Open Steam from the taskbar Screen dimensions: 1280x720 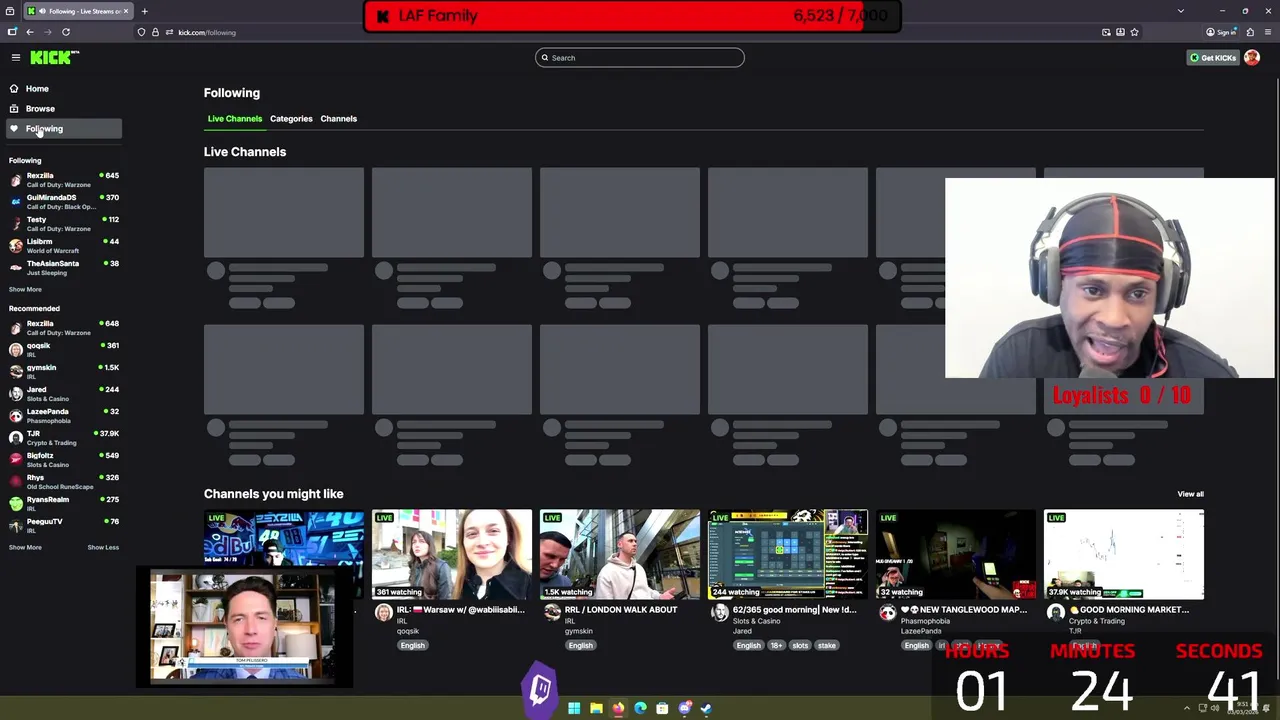[706, 708]
